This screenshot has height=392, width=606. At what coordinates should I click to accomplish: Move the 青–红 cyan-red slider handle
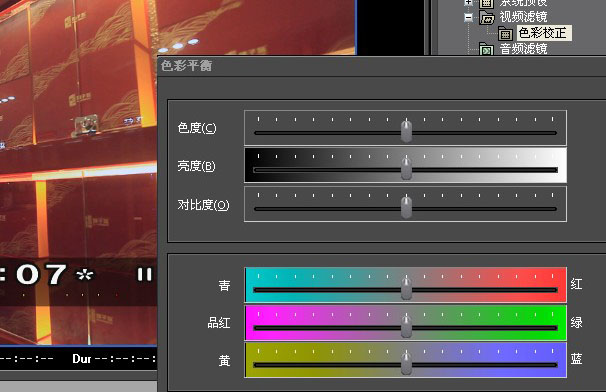(x=406, y=288)
